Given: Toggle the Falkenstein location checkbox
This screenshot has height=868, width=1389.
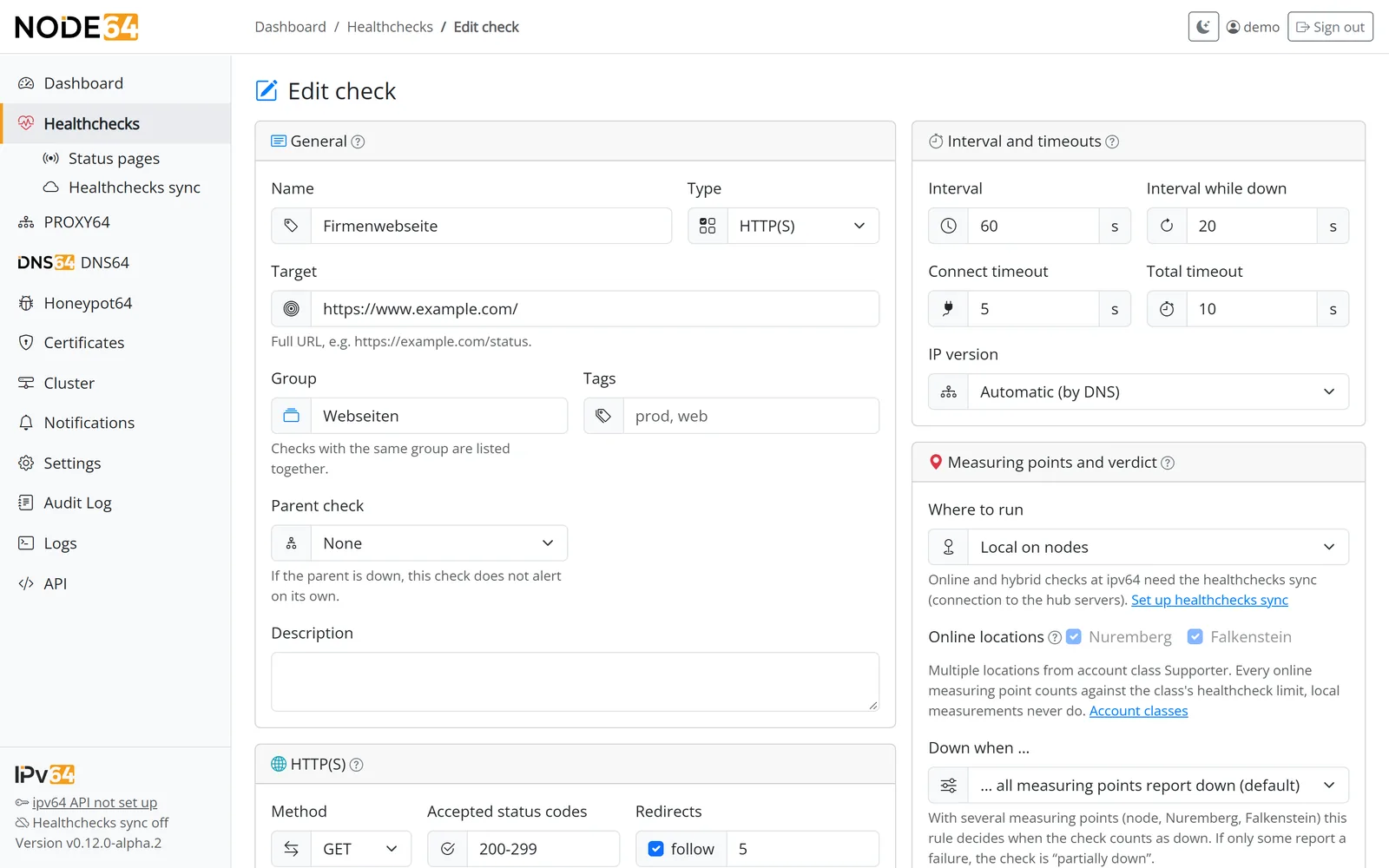Looking at the screenshot, I should tap(1195, 637).
